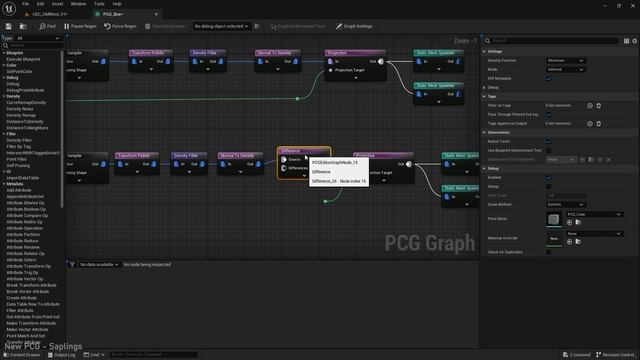Click Content Drawer in the status bar
The image size is (640, 360).
point(22,355)
